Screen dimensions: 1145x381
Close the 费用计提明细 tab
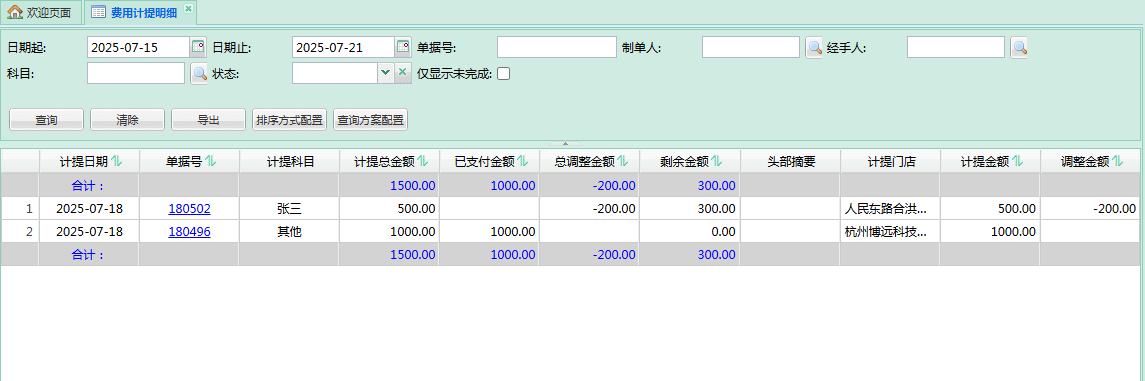(x=188, y=8)
